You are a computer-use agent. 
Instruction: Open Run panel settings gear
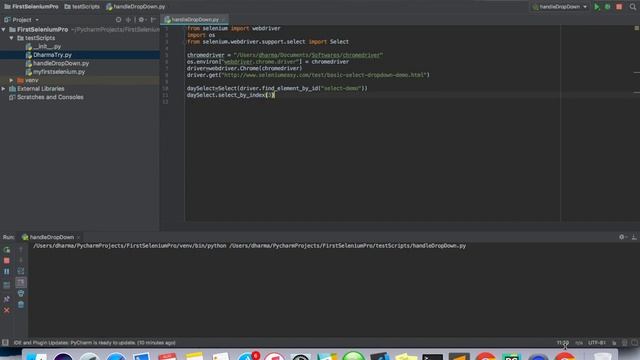coord(622,237)
